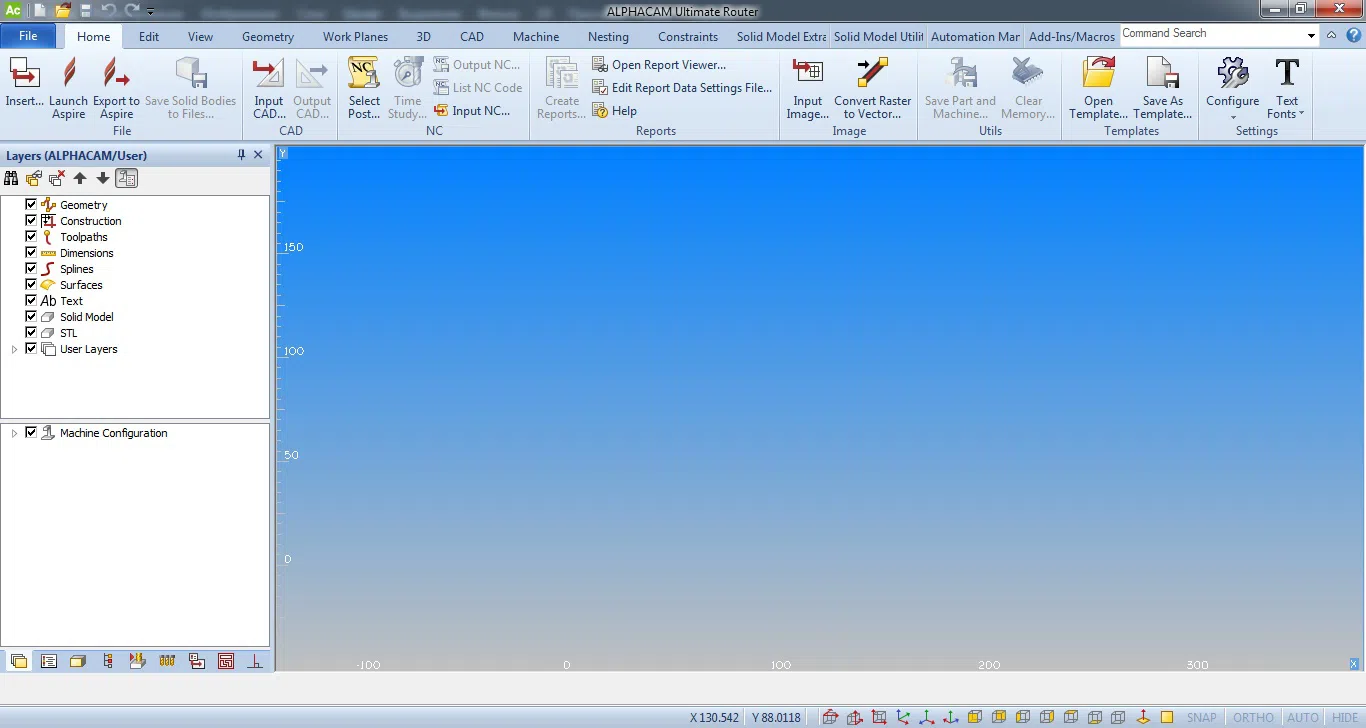Click Edit Report Data Settings File
Screen dimensions: 1366x728
[691, 88]
